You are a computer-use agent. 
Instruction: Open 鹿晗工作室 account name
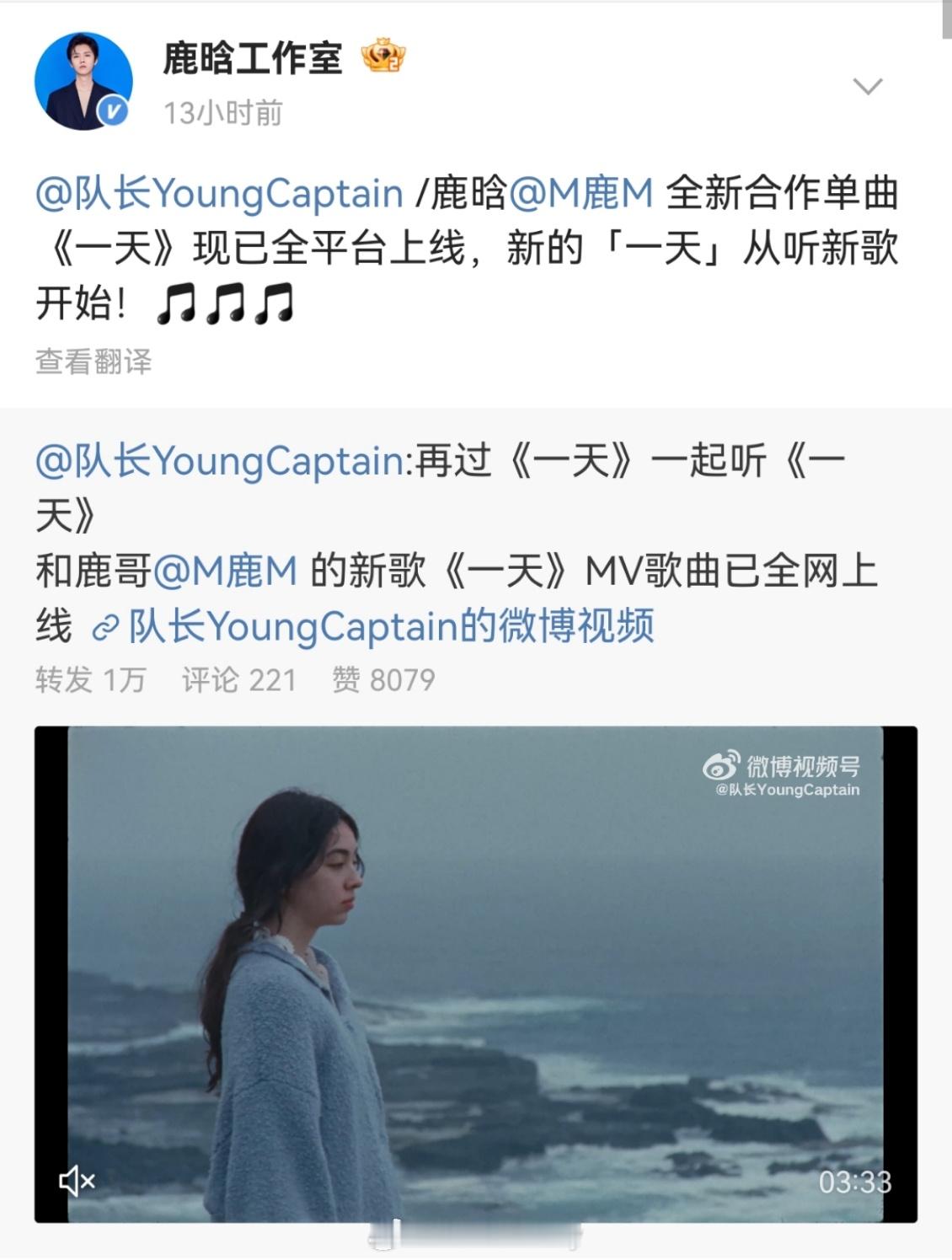[x=252, y=58]
